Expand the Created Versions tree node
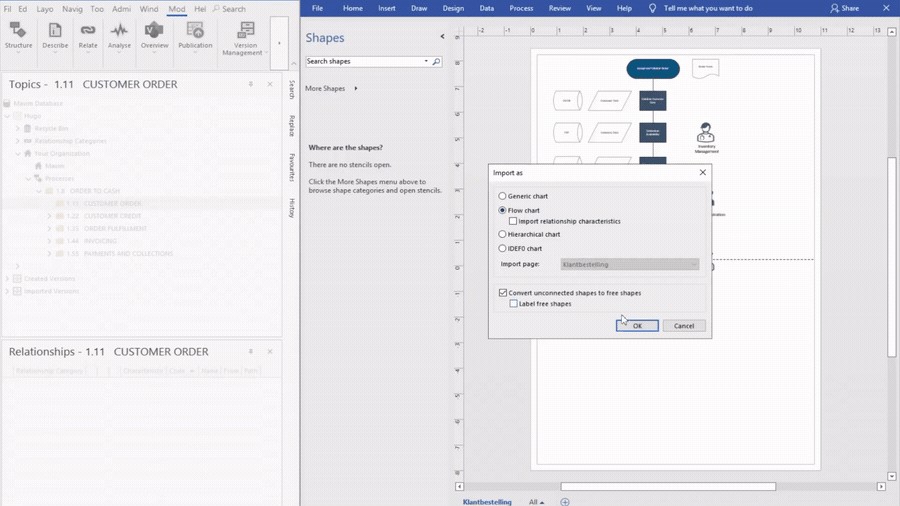The height and width of the screenshot is (506, 900). [7, 279]
